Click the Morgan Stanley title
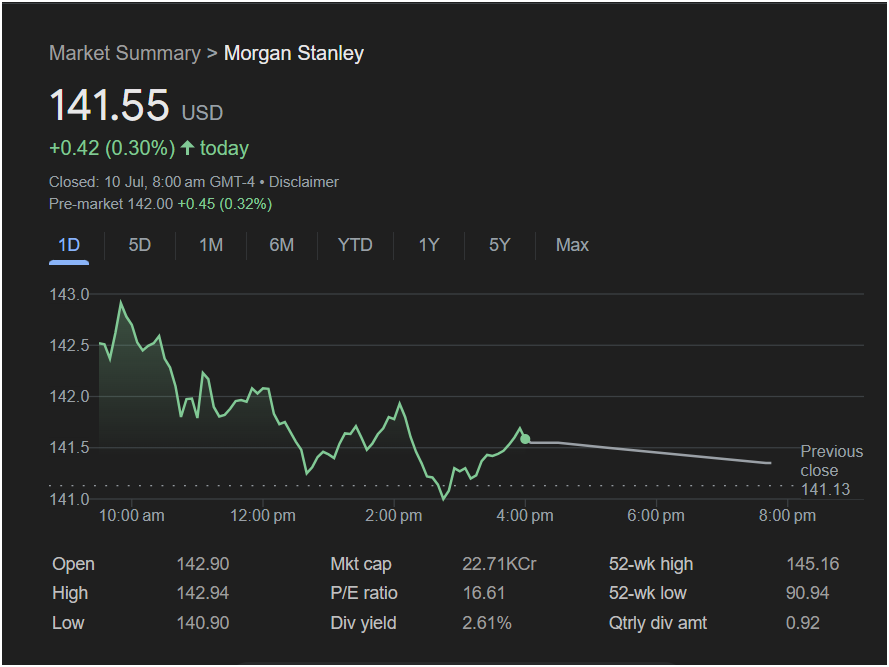The height and width of the screenshot is (667, 889). tap(294, 53)
